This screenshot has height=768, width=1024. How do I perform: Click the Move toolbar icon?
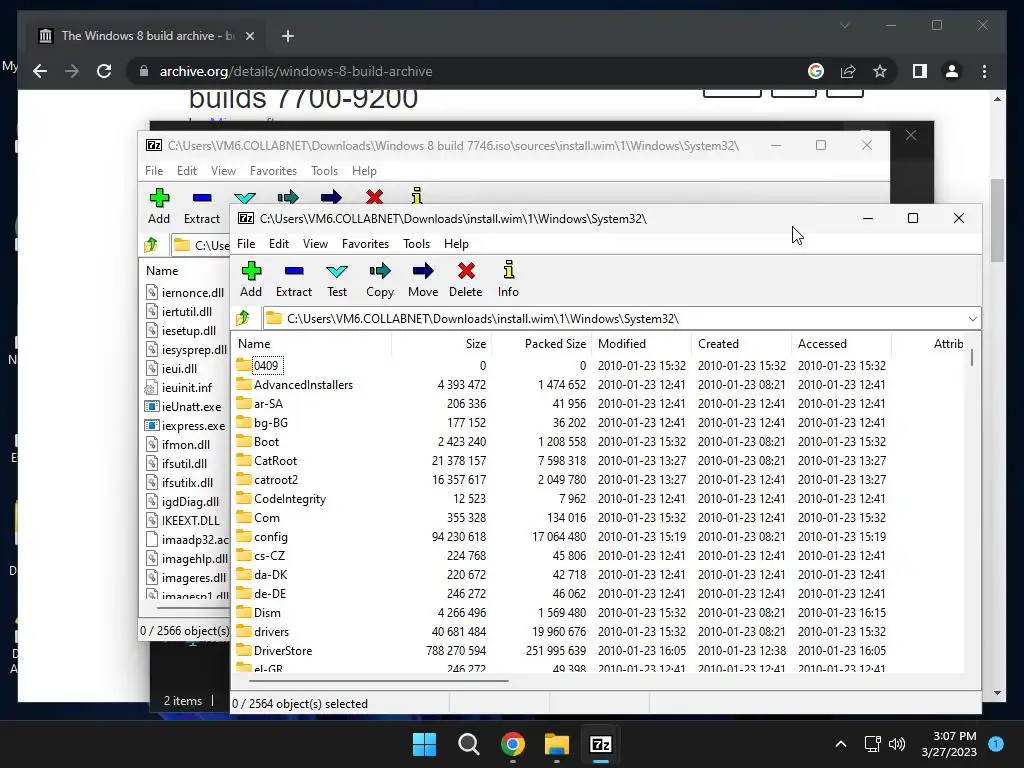423,280
